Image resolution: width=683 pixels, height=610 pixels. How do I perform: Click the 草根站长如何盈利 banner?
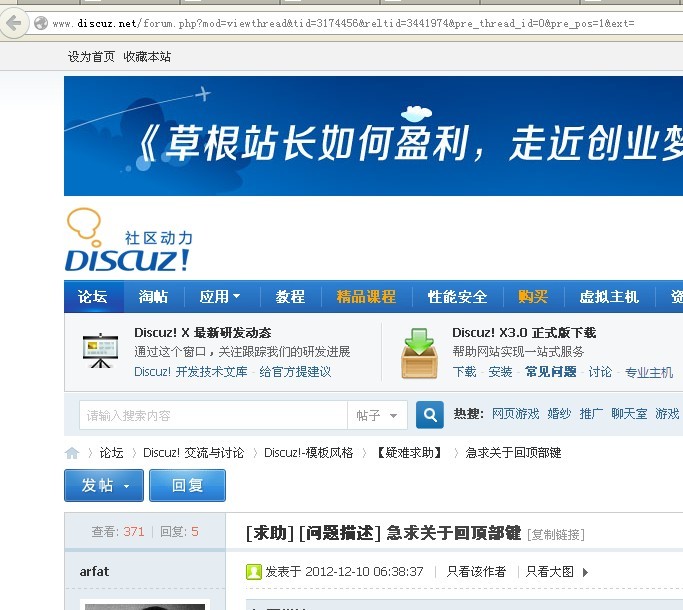[x=374, y=136]
